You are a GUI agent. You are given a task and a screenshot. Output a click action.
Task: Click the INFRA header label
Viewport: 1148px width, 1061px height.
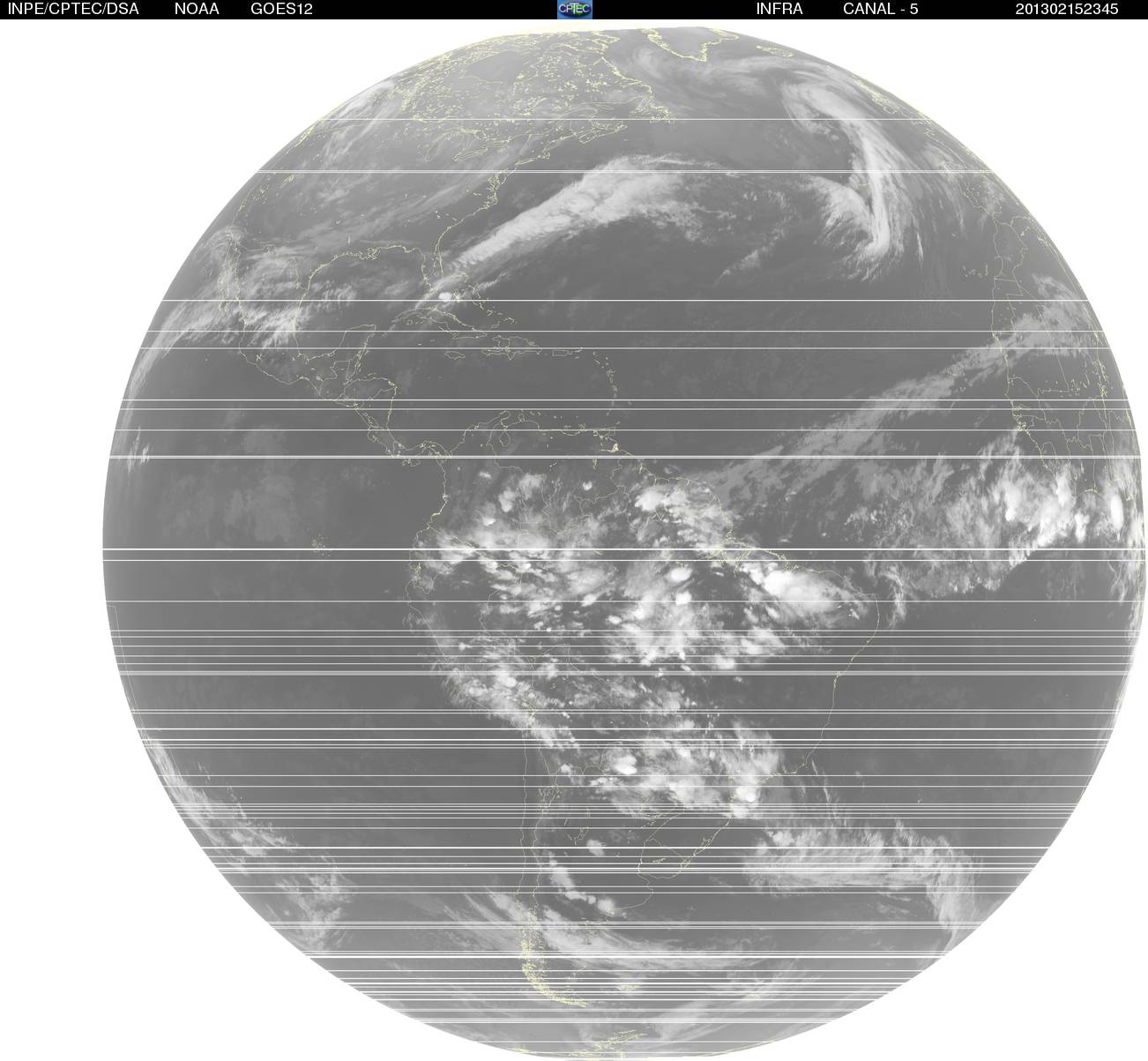[779, 9]
